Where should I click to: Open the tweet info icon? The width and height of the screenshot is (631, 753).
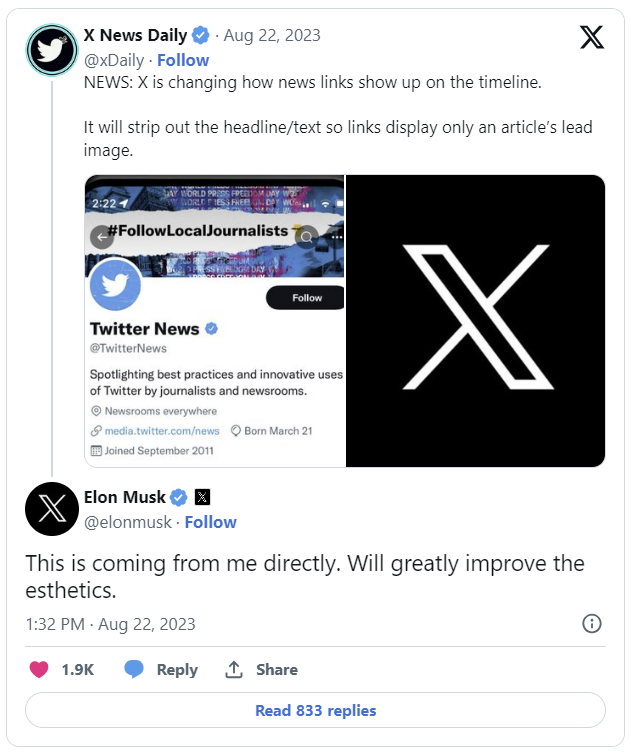pos(592,624)
